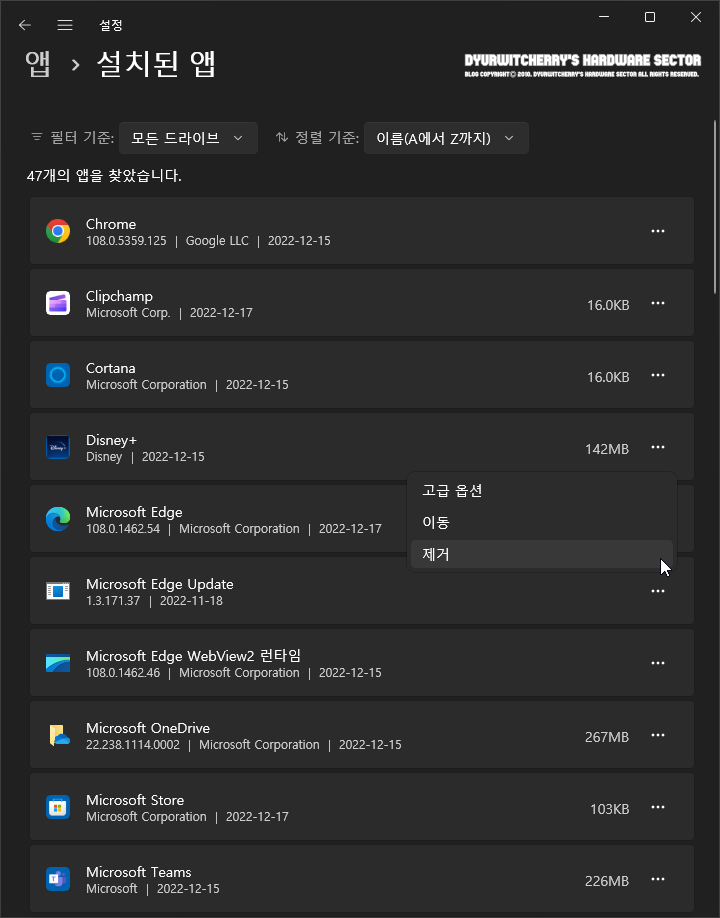
Task: Open more options for Disney+
Action: (x=658, y=447)
